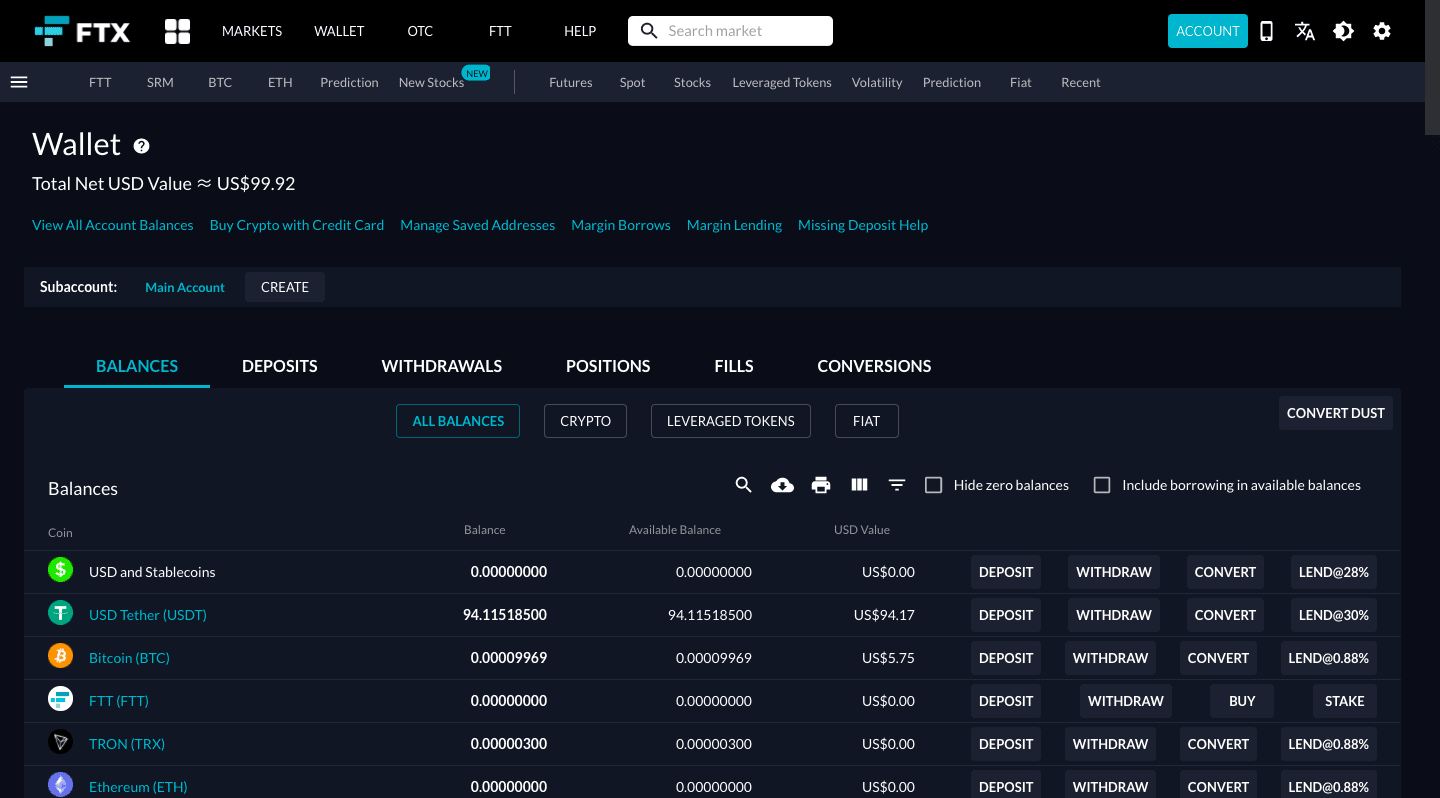The image size is (1440, 798).
Task: Open the WALLET menu
Action: pos(339,31)
